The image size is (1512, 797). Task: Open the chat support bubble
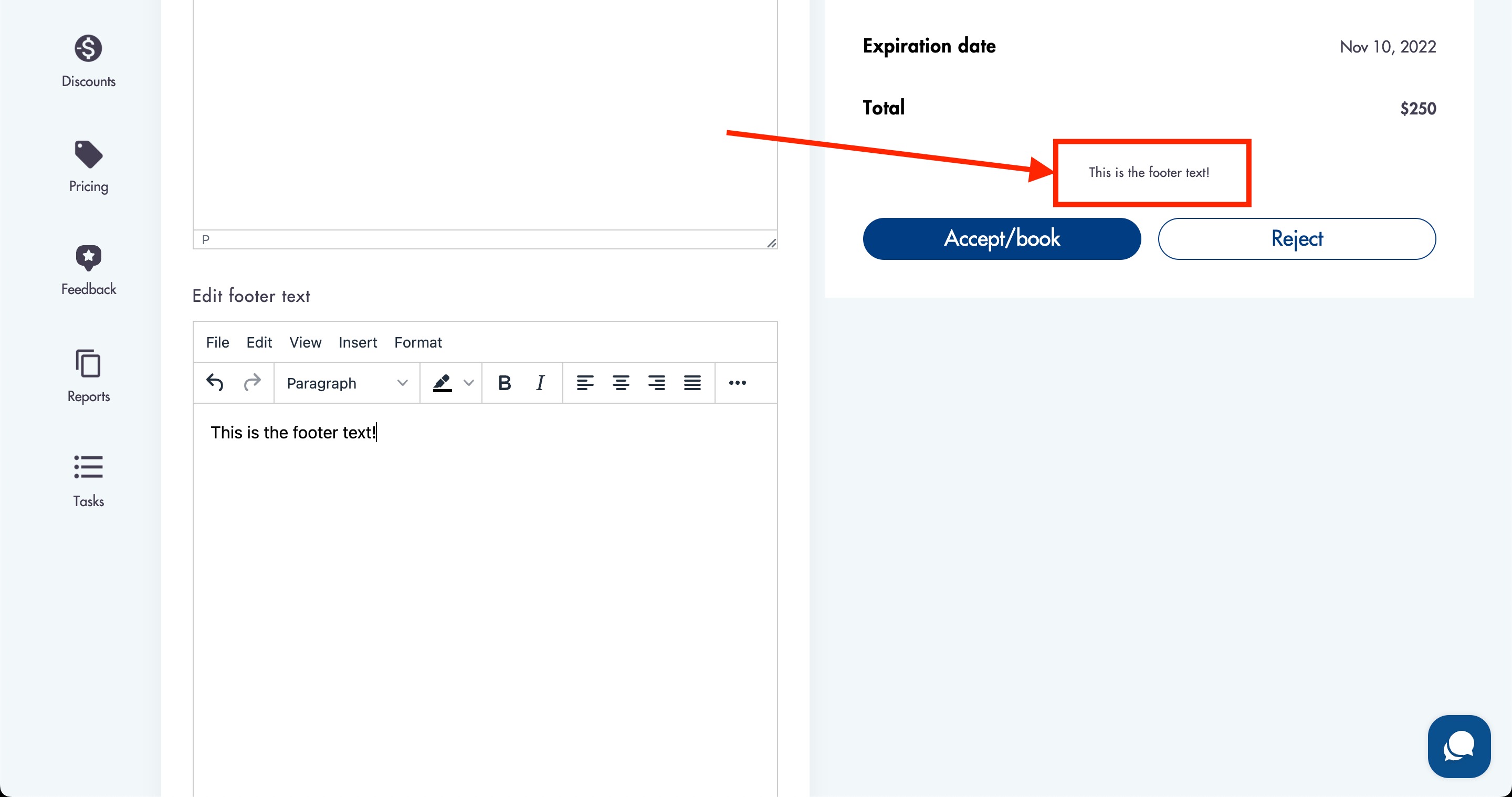(1458, 746)
